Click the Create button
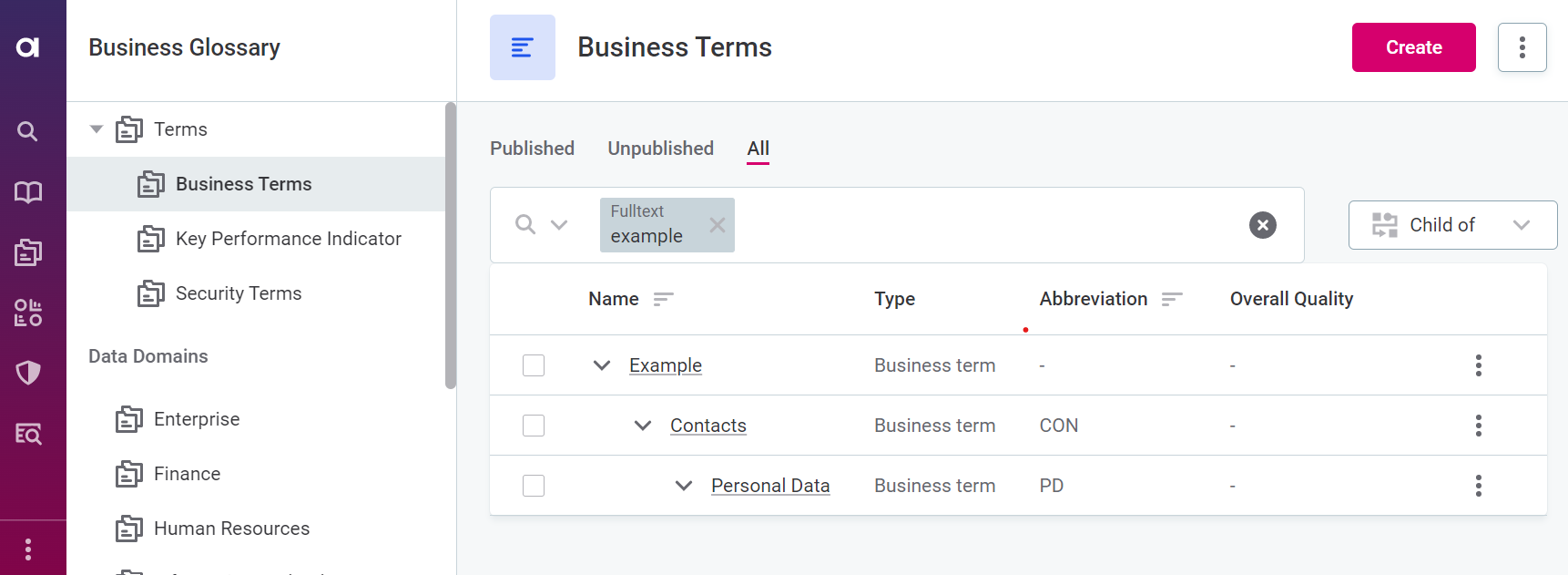This screenshot has height=575, width=1568. (1413, 47)
